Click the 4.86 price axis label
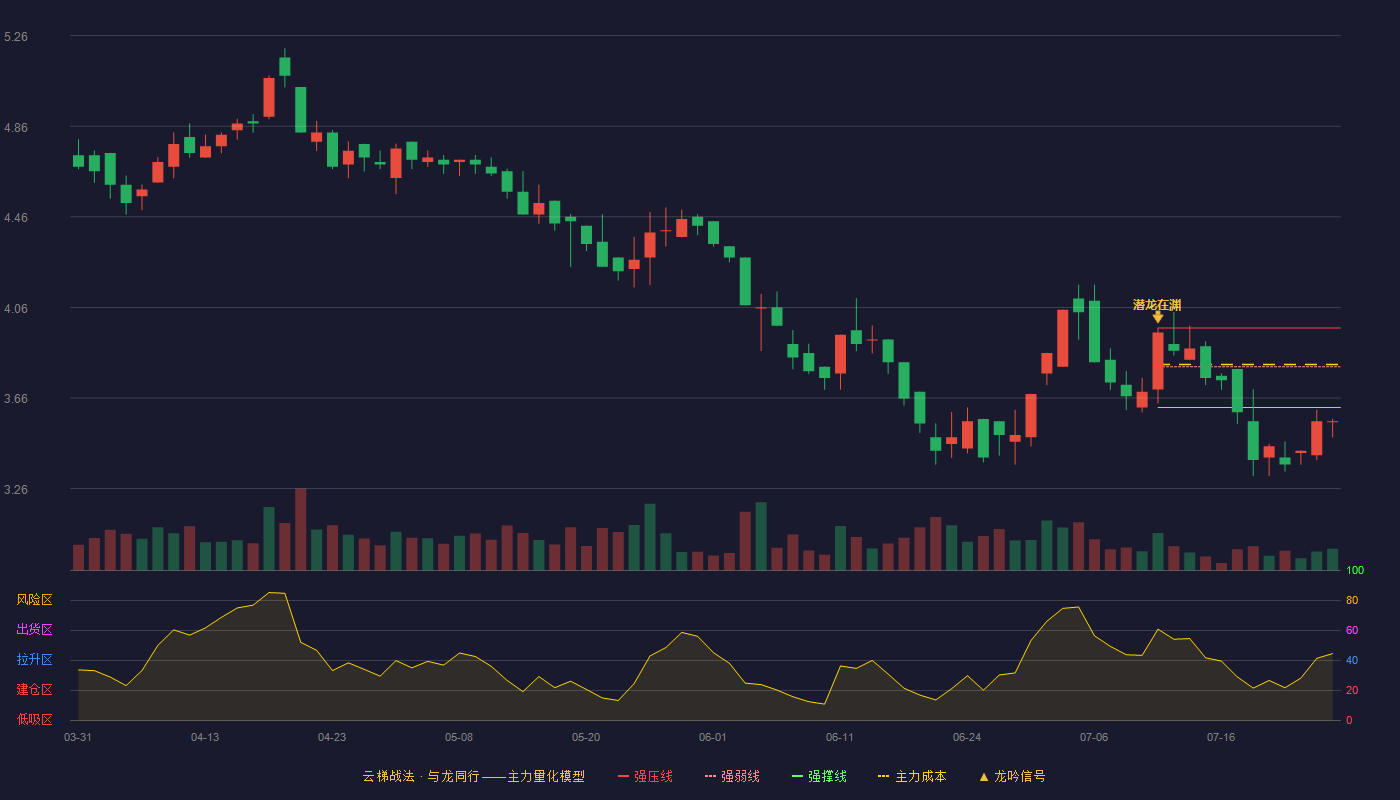1400x800 pixels. [16, 127]
